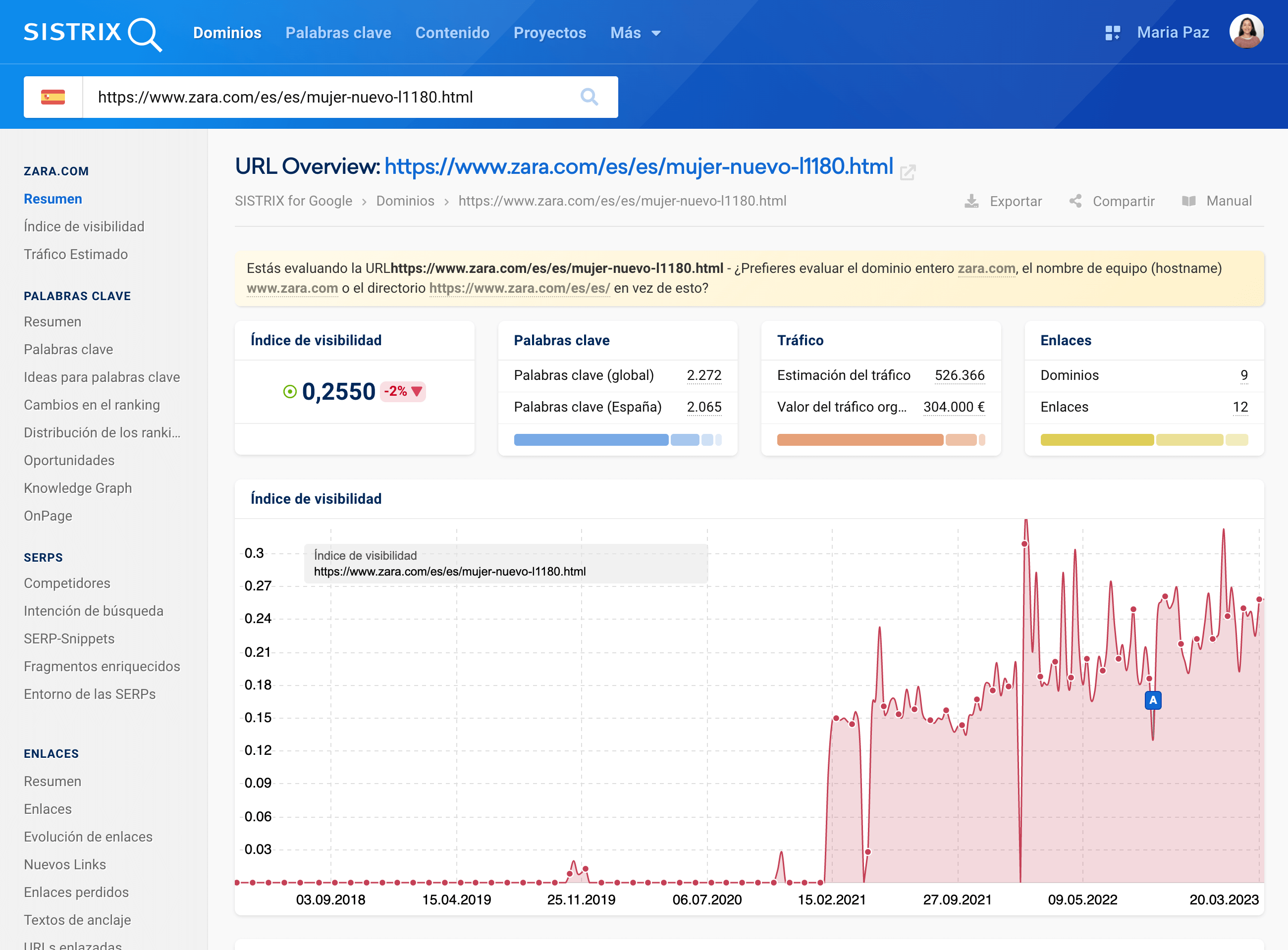Open URL in new tab icon
The height and width of the screenshot is (950, 1288).
pyautogui.click(x=908, y=172)
